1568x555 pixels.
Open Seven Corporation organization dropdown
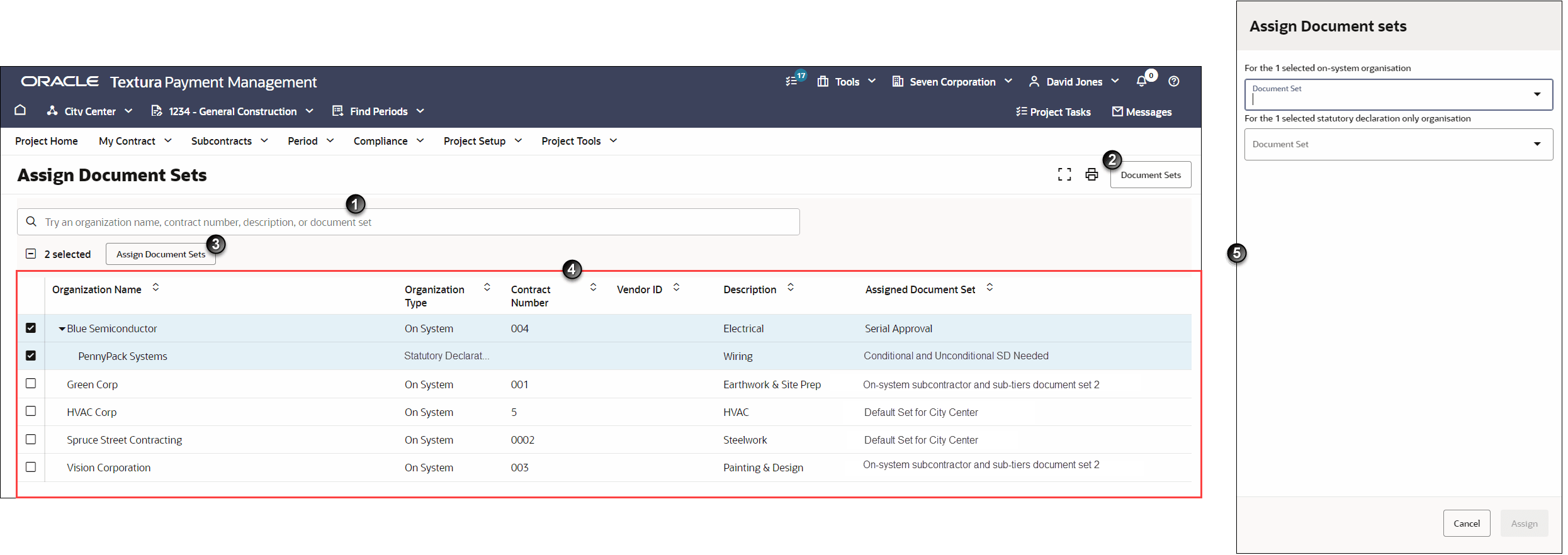(x=952, y=81)
